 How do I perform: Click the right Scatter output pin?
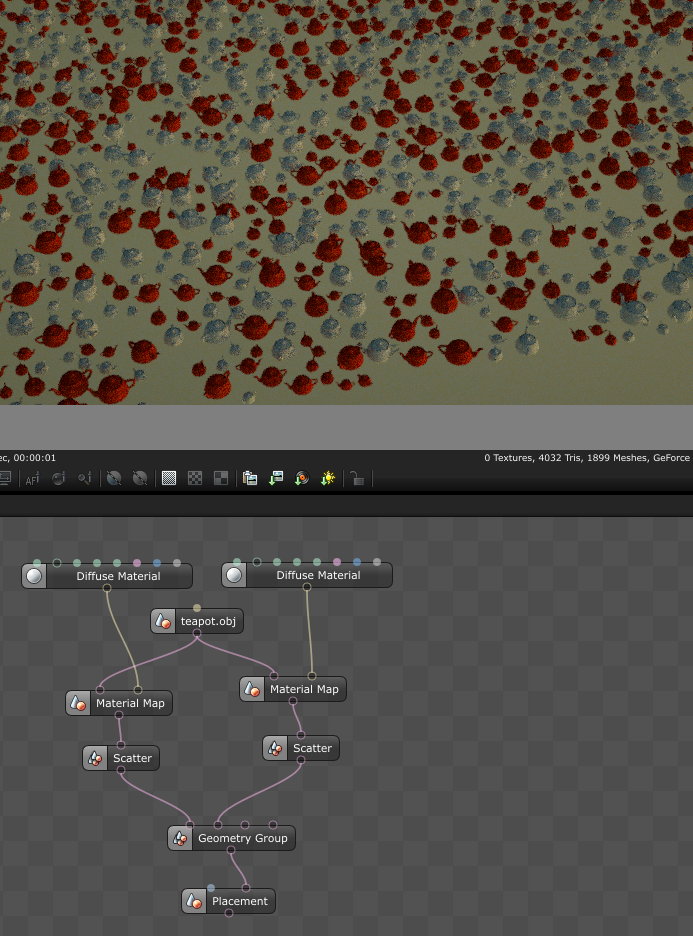coord(301,760)
